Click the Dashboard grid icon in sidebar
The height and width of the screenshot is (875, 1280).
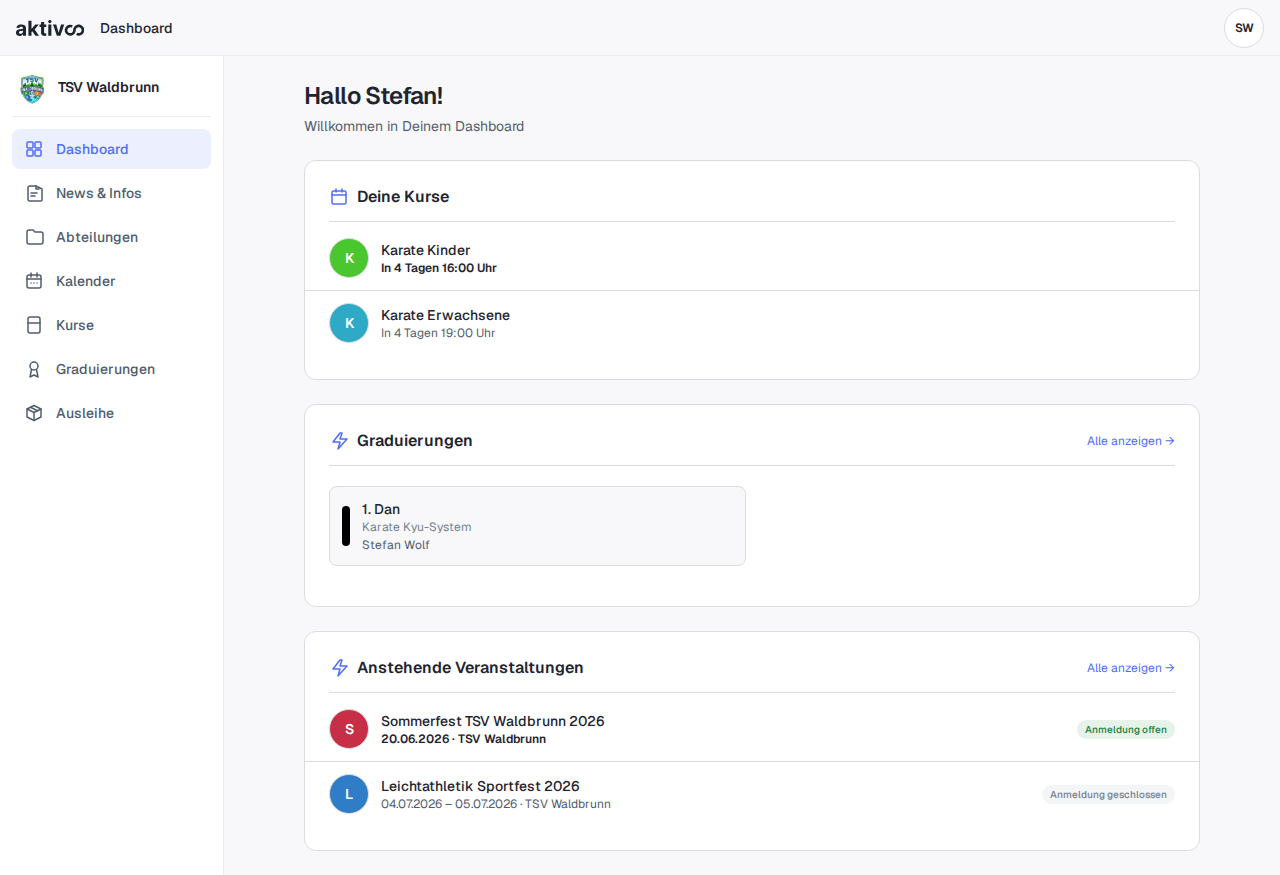(34, 149)
